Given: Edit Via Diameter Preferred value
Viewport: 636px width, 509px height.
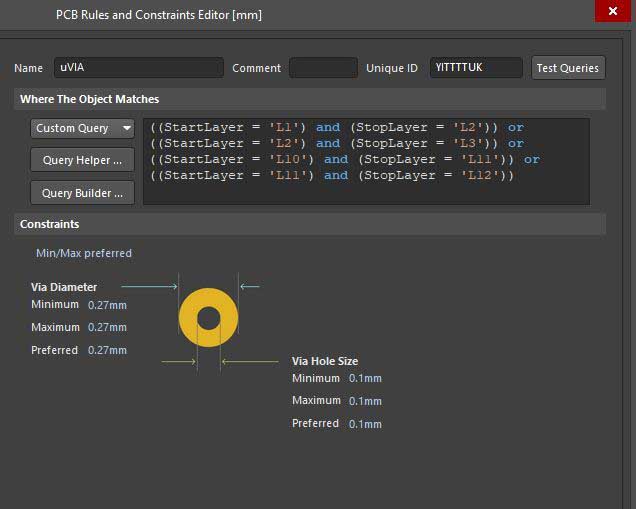Looking at the screenshot, I should [x=107, y=351].
